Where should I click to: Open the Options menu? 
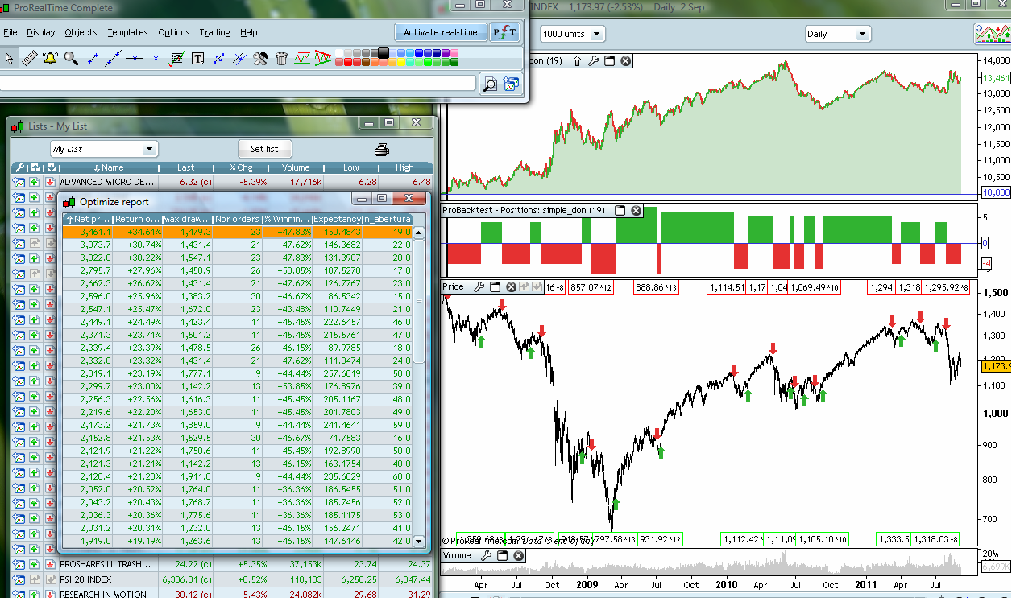coord(173,32)
